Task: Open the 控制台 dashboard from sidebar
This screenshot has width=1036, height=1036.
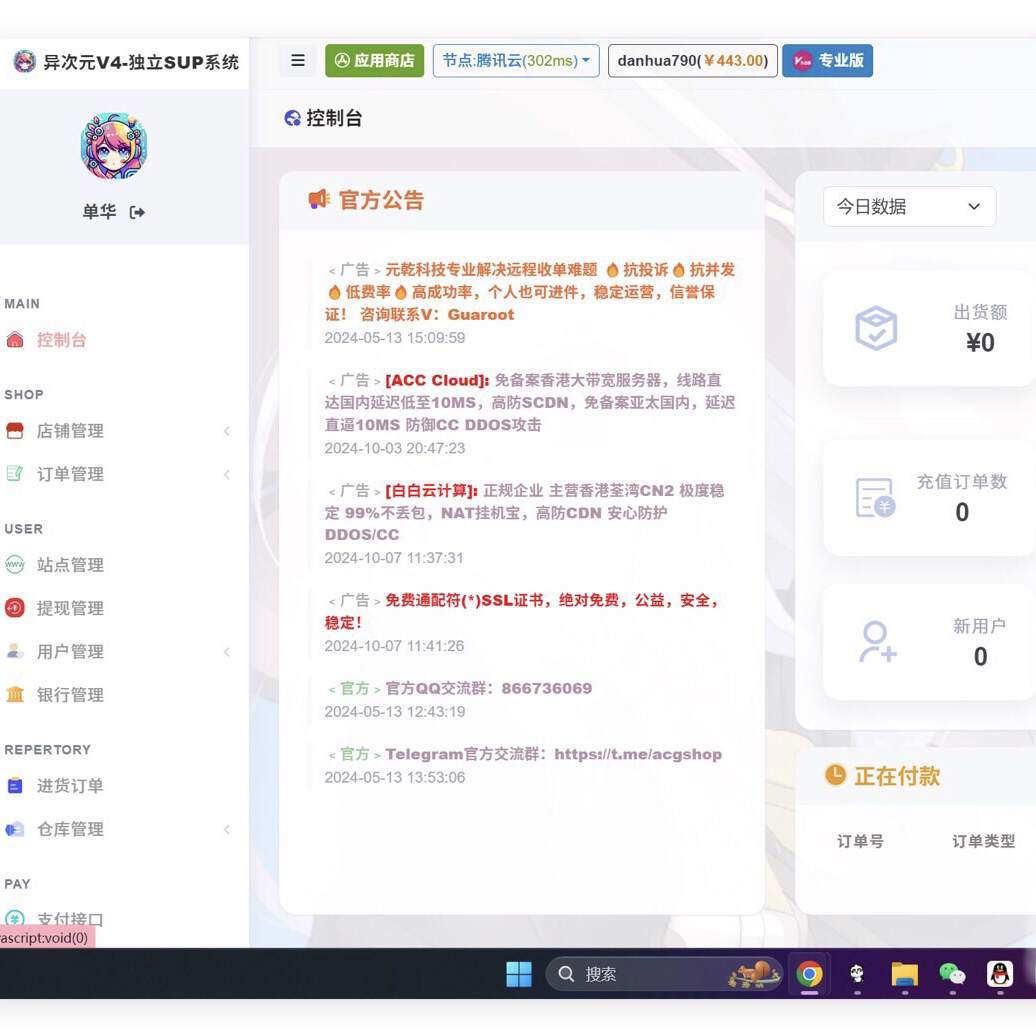Action: click(61, 339)
